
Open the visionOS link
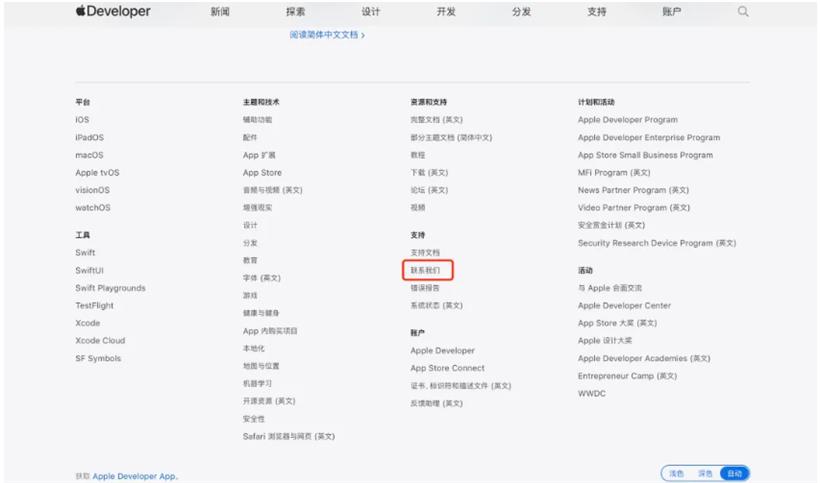pyautogui.click(x=93, y=190)
